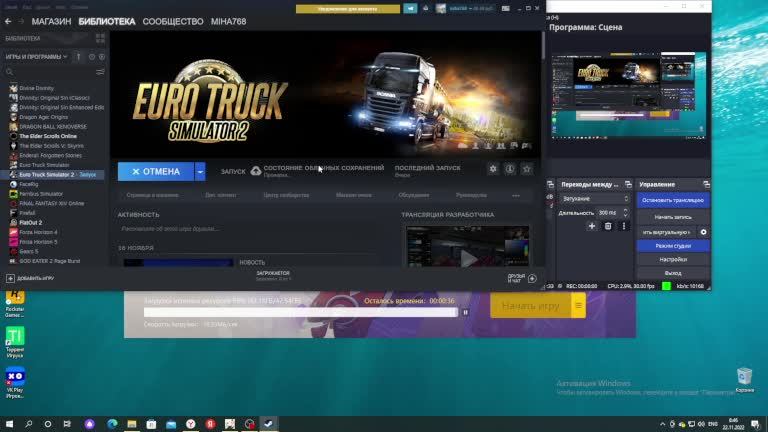The image size is (768, 432).
Task: Open the Discussions link for the game
Action: point(414,195)
